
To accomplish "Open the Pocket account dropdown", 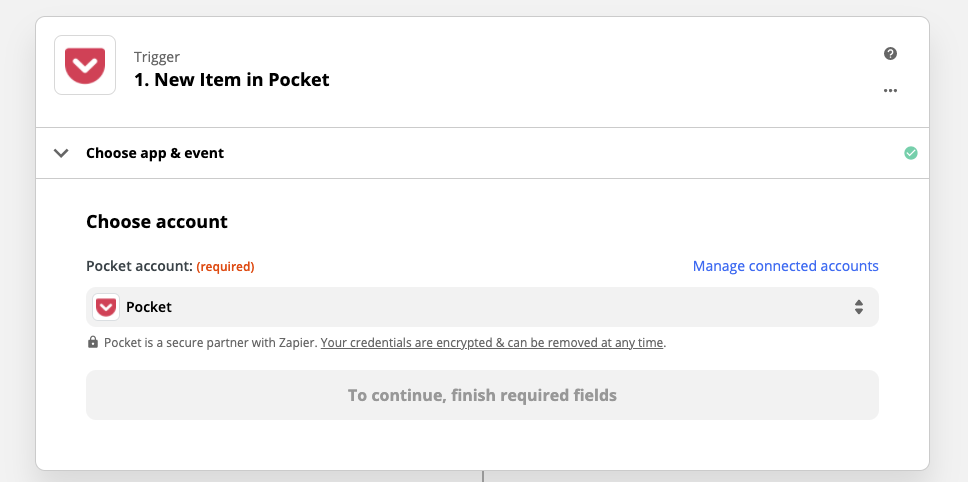I will [482, 307].
